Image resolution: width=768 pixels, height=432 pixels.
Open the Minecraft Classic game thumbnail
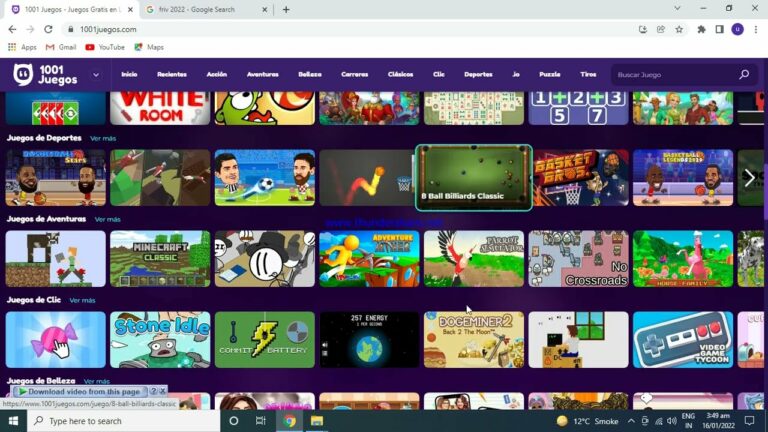(160, 259)
